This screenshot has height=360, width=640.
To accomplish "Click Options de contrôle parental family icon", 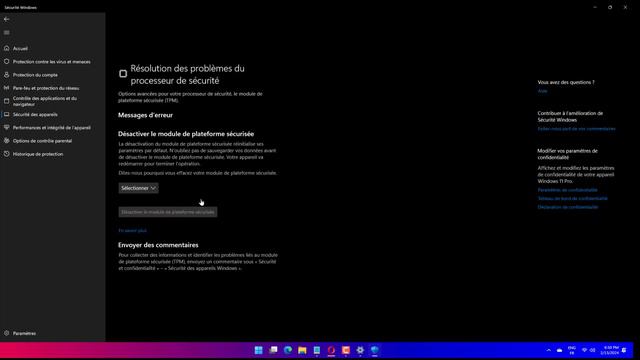I will pos(7,140).
